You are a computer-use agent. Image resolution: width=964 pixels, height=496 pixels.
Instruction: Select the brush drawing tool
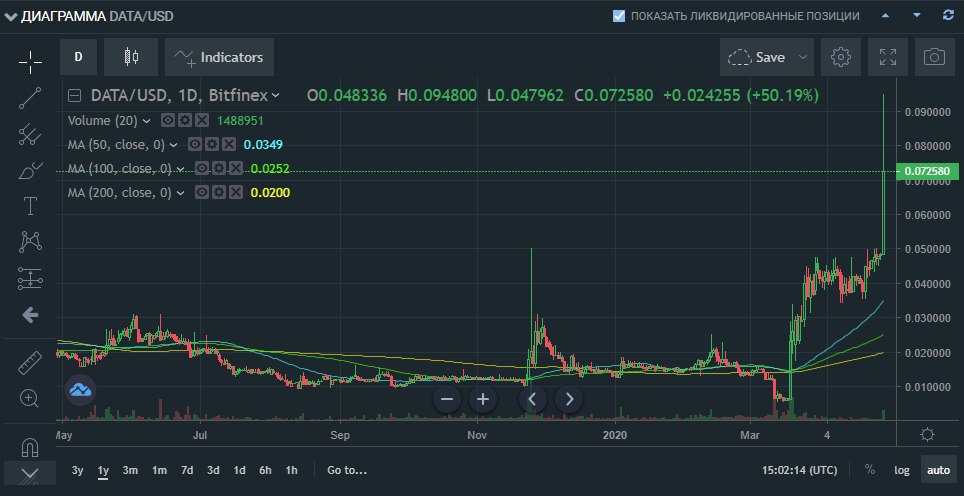pos(30,170)
